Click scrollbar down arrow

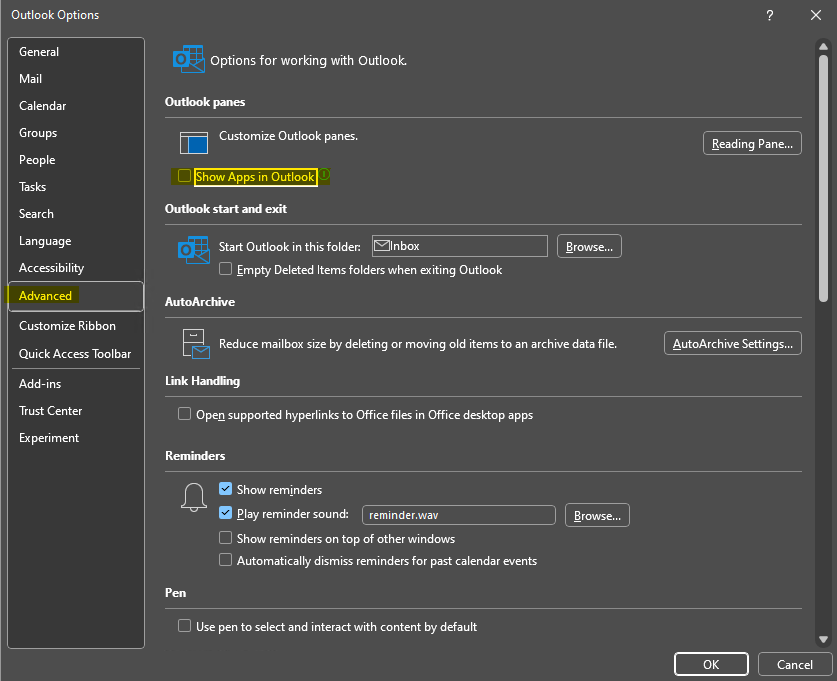point(823,639)
